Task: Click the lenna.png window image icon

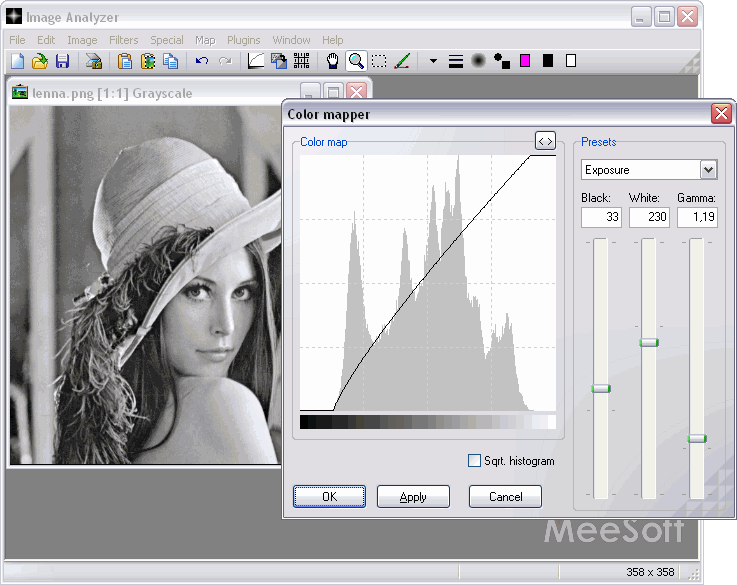Action: tap(20, 92)
